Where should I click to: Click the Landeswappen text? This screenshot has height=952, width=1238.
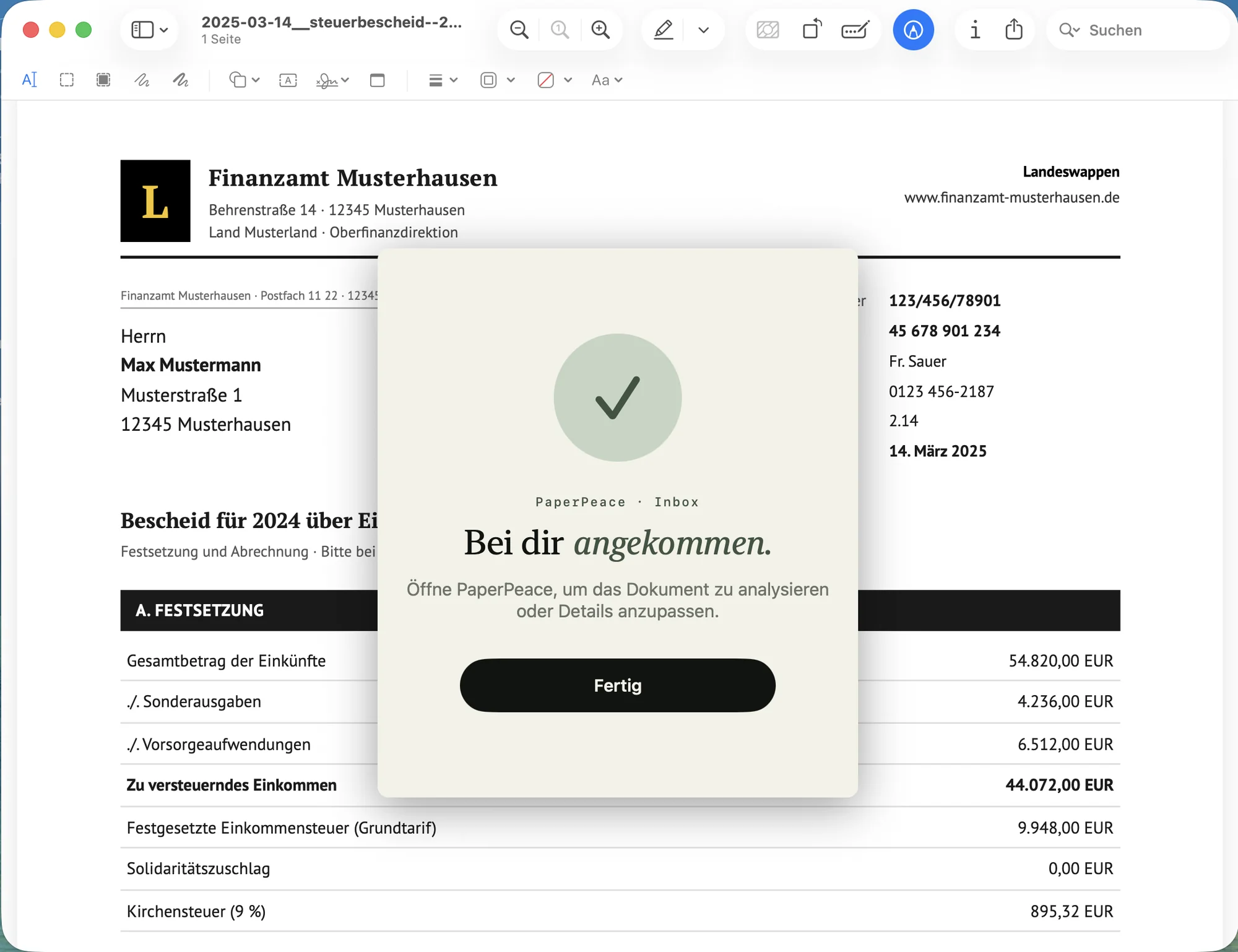pyautogui.click(x=1071, y=171)
